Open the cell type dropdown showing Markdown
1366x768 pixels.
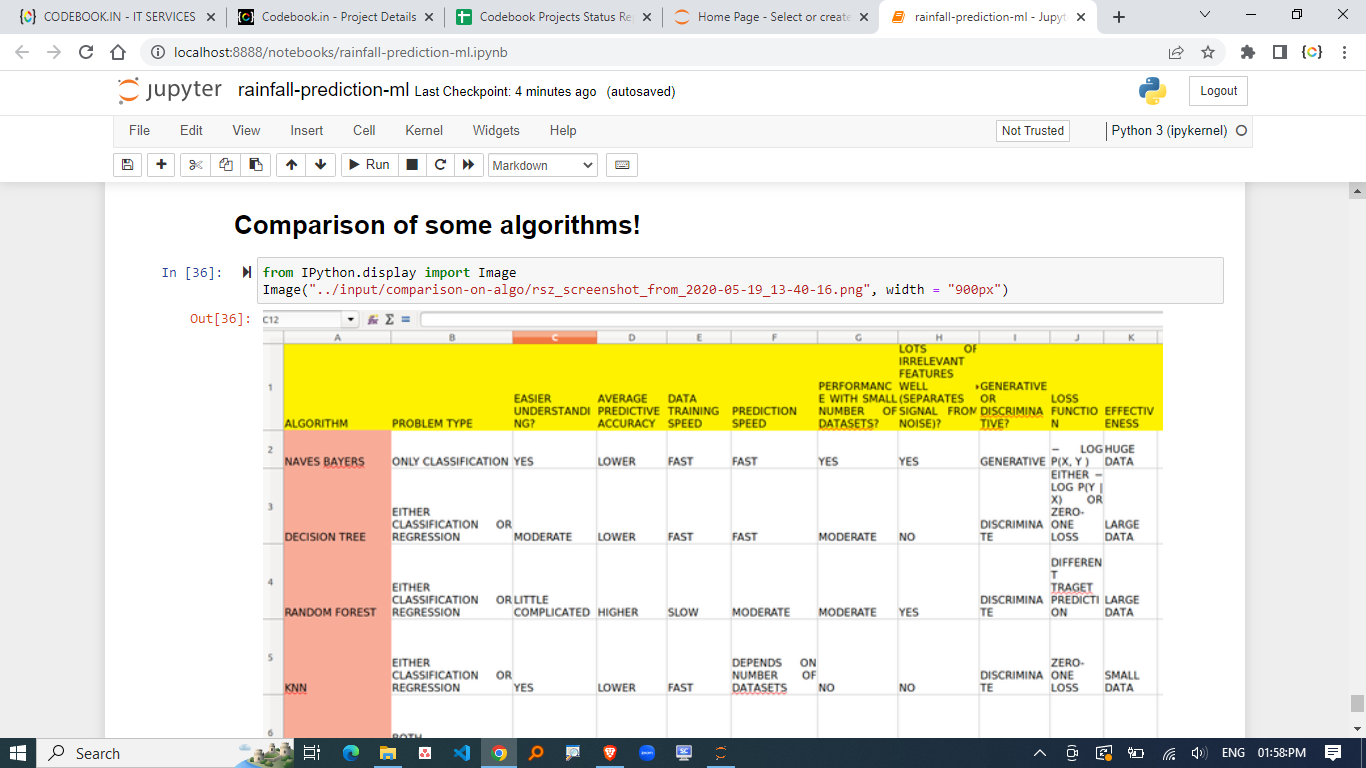(543, 165)
